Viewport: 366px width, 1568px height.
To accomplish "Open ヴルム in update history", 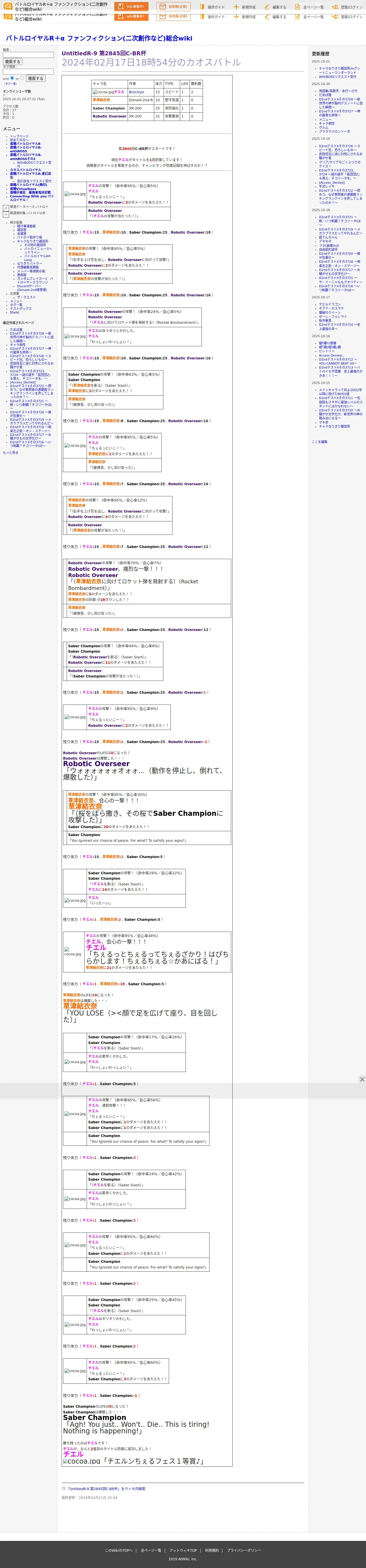I will pyautogui.click(x=324, y=127).
